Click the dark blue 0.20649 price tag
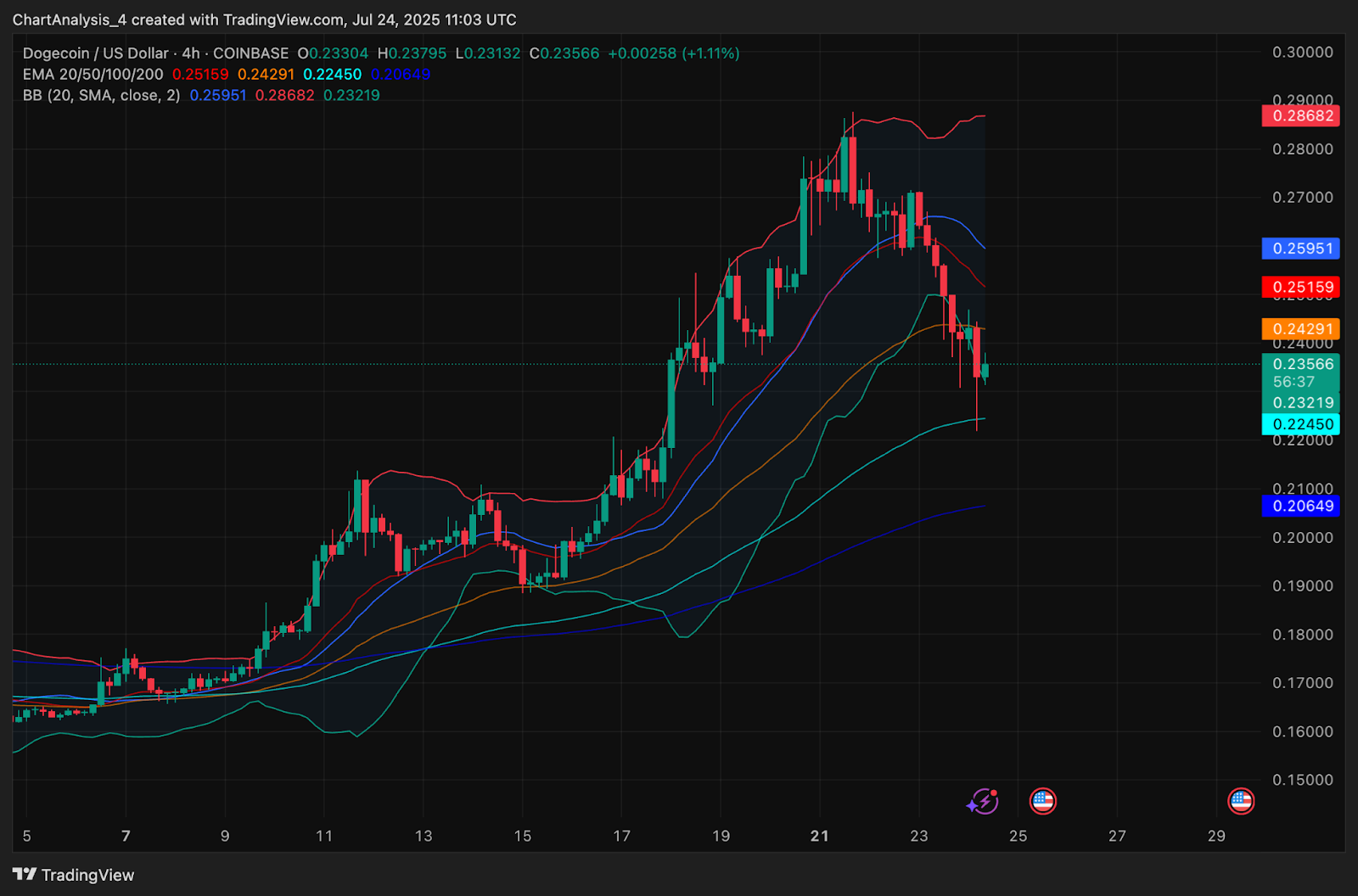Image resolution: width=1358 pixels, height=896 pixels. 1300,506
